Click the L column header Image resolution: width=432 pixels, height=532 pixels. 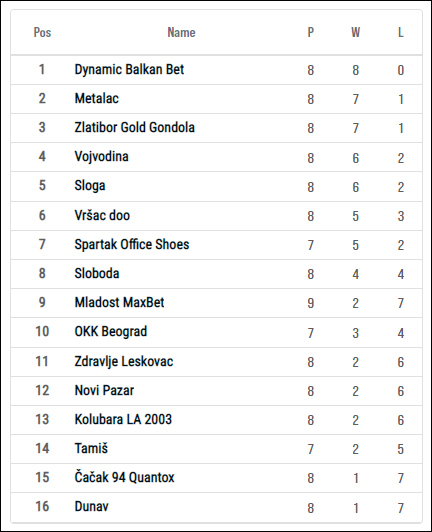tap(401, 33)
